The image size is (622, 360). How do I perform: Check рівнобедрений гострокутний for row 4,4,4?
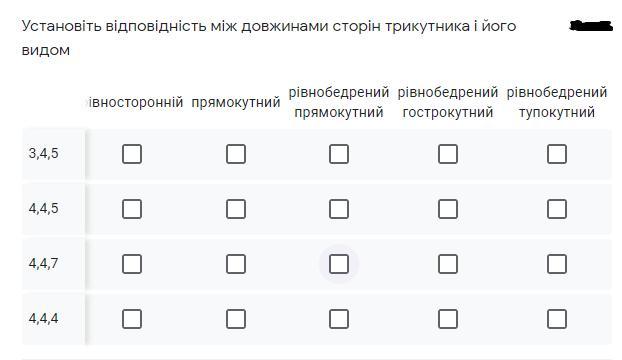pyautogui.click(x=448, y=319)
